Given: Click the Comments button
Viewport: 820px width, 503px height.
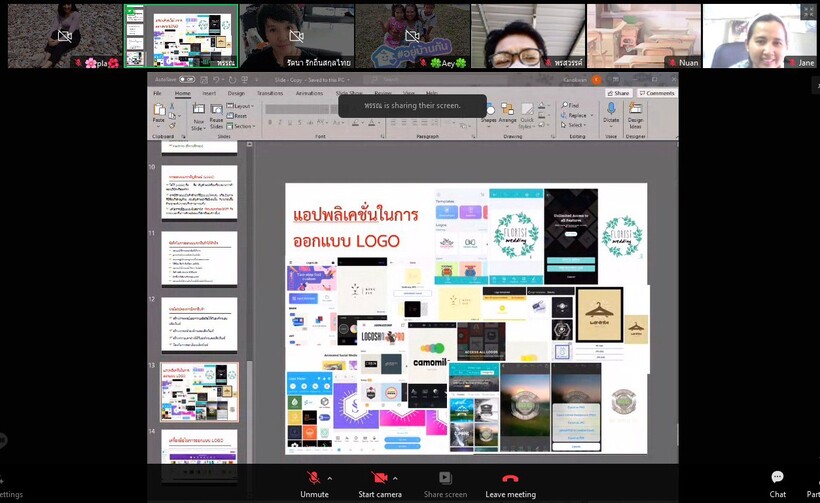Looking at the screenshot, I should point(657,93).
